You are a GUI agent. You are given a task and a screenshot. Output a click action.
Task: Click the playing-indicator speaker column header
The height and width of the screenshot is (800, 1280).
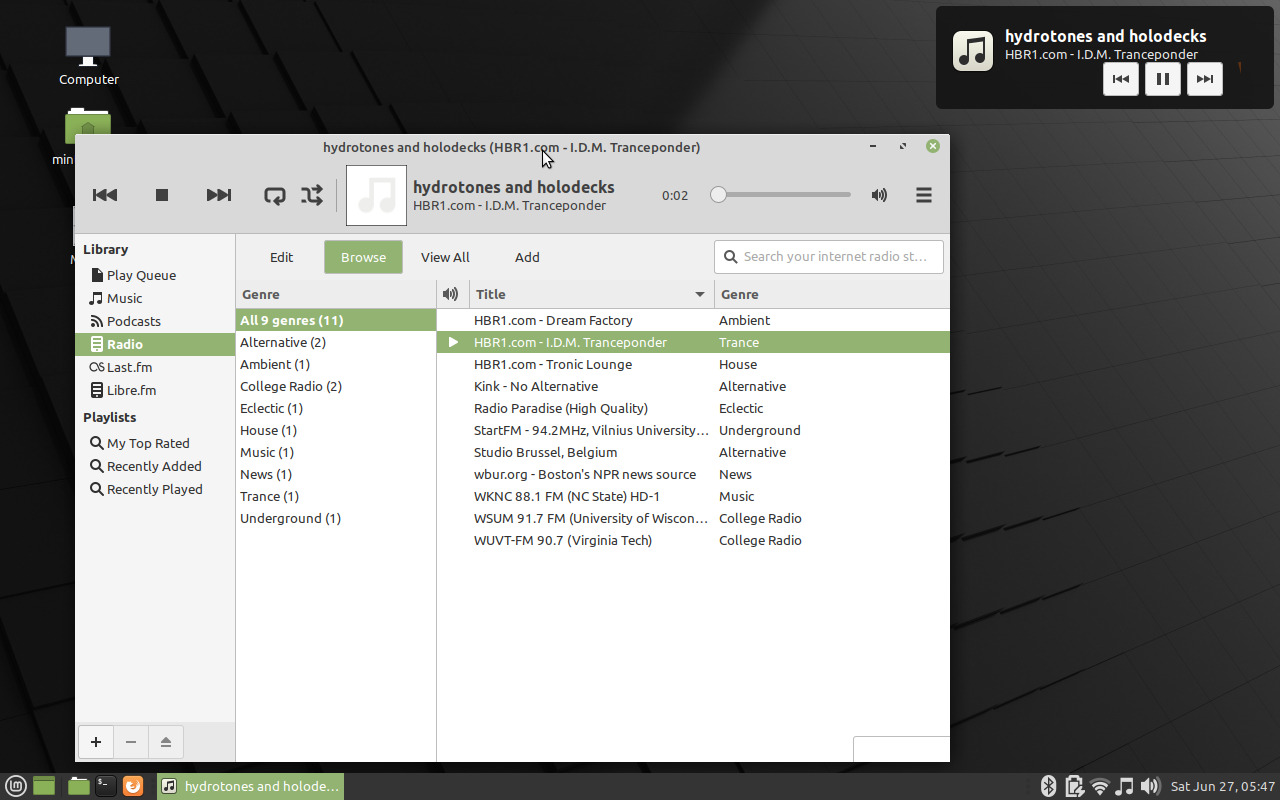pyautogui.click(x=452, y=294)
